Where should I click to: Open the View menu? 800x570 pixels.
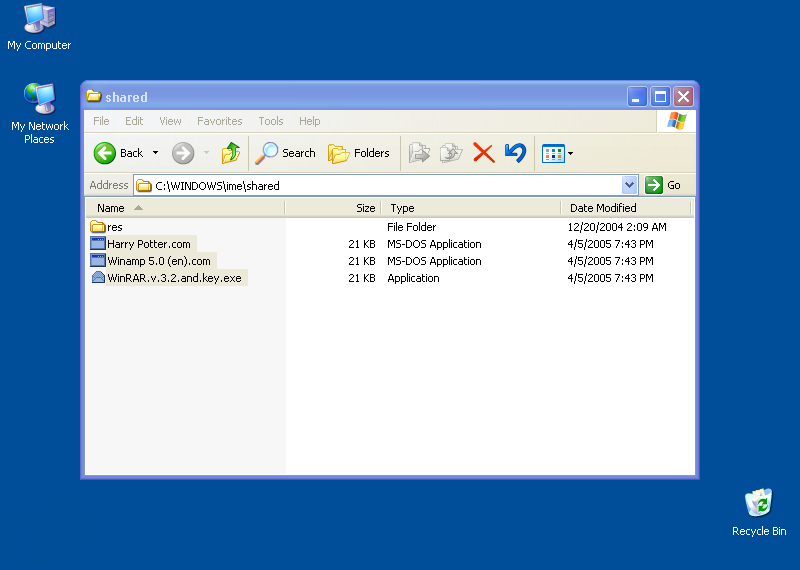pyautogui.click(x=170, y=121)
